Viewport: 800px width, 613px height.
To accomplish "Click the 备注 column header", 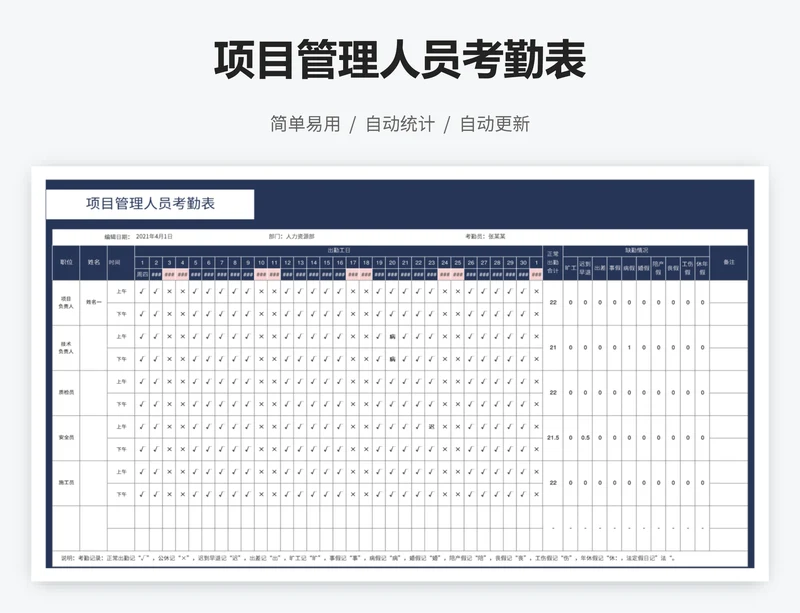I will coord(729,262).
